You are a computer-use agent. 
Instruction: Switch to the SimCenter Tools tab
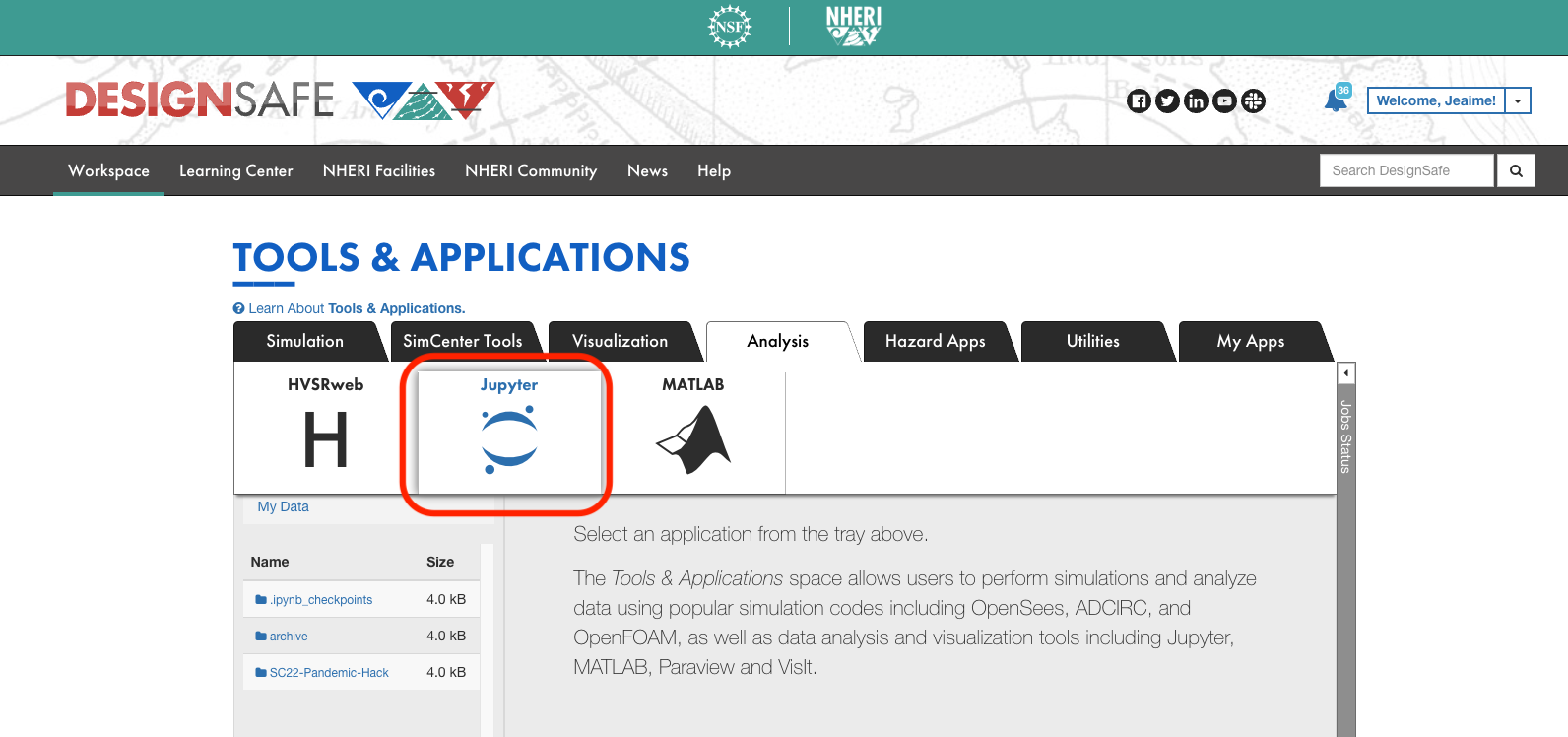[463, 341]
